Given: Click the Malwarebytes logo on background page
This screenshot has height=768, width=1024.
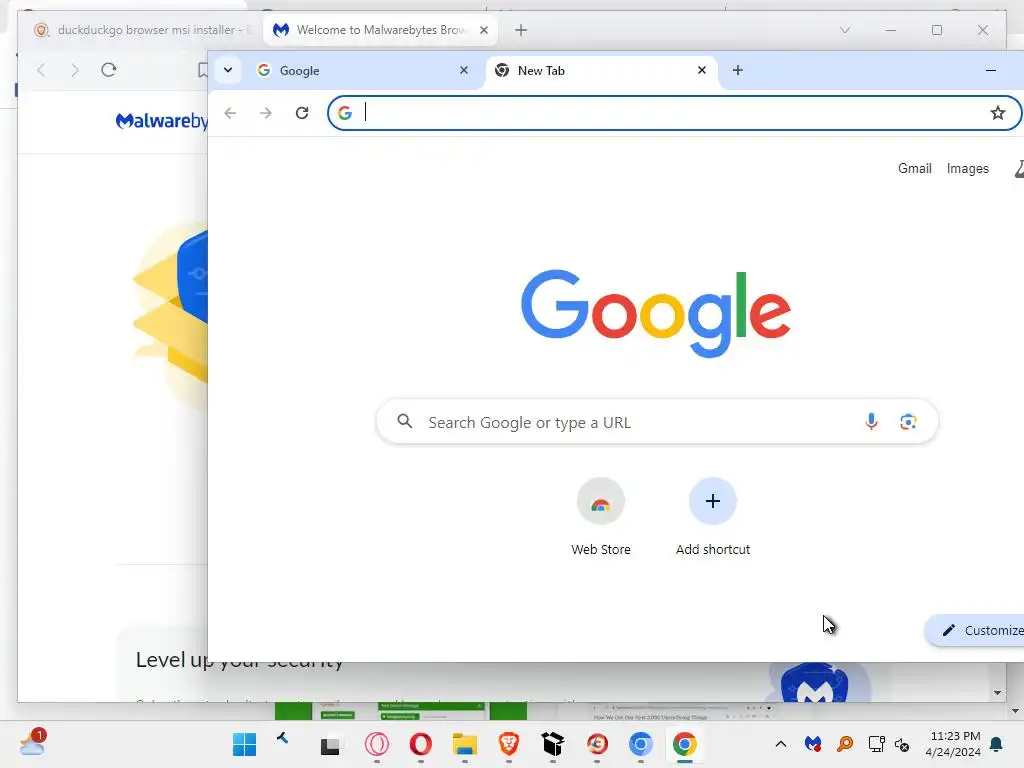Looking at the screenshot, I should point(161,121).
